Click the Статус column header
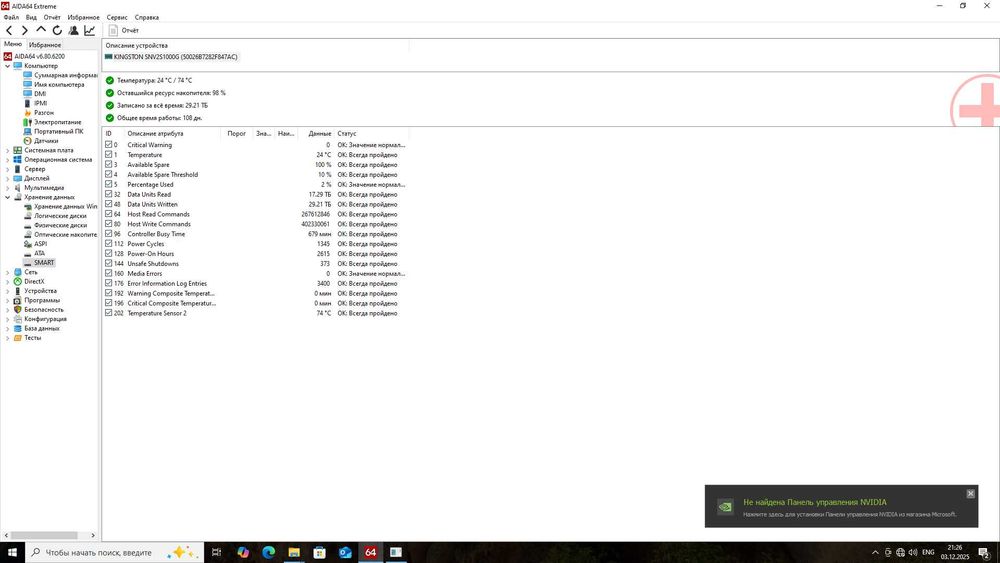The height and width of the screenshot is (563, 1000). 372,133
